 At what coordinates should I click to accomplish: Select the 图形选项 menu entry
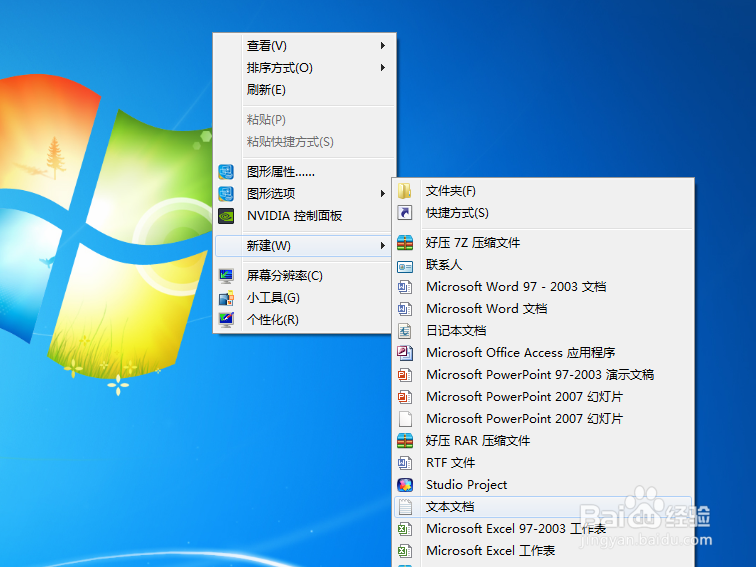[304, 194]
